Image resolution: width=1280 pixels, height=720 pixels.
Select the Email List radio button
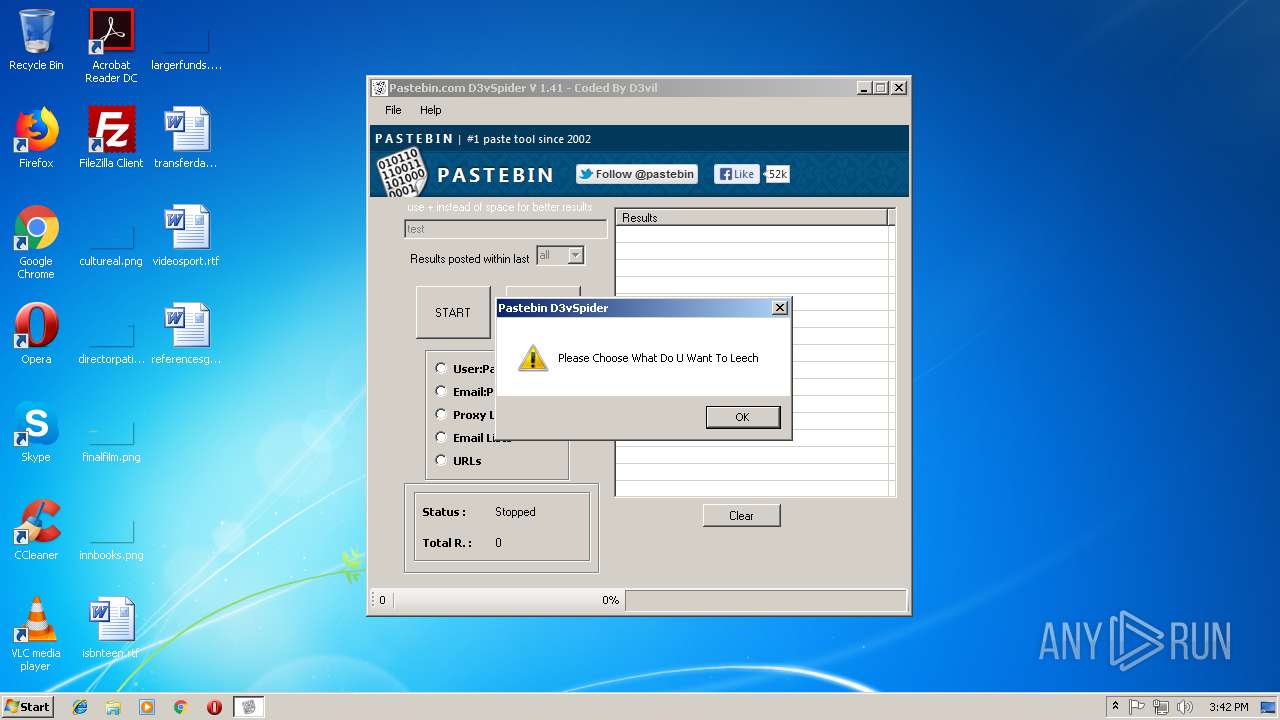pos(441,437)
